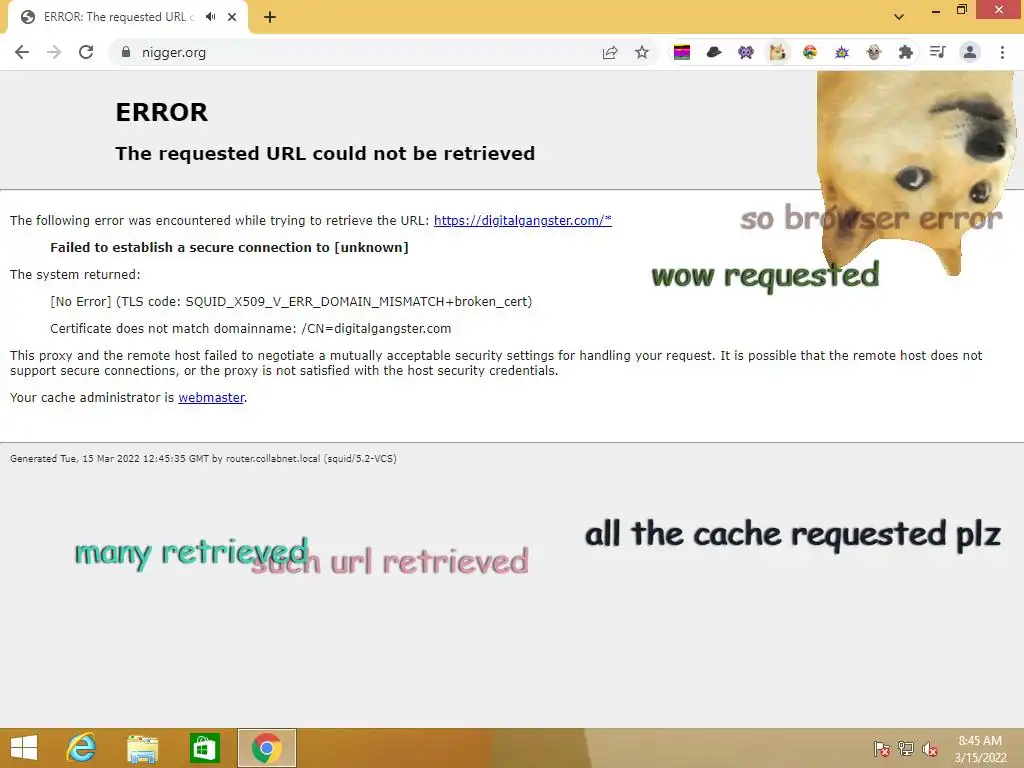
Task: Open the taskbar clock showing 8:45 AM
Action: pos(980,749)
